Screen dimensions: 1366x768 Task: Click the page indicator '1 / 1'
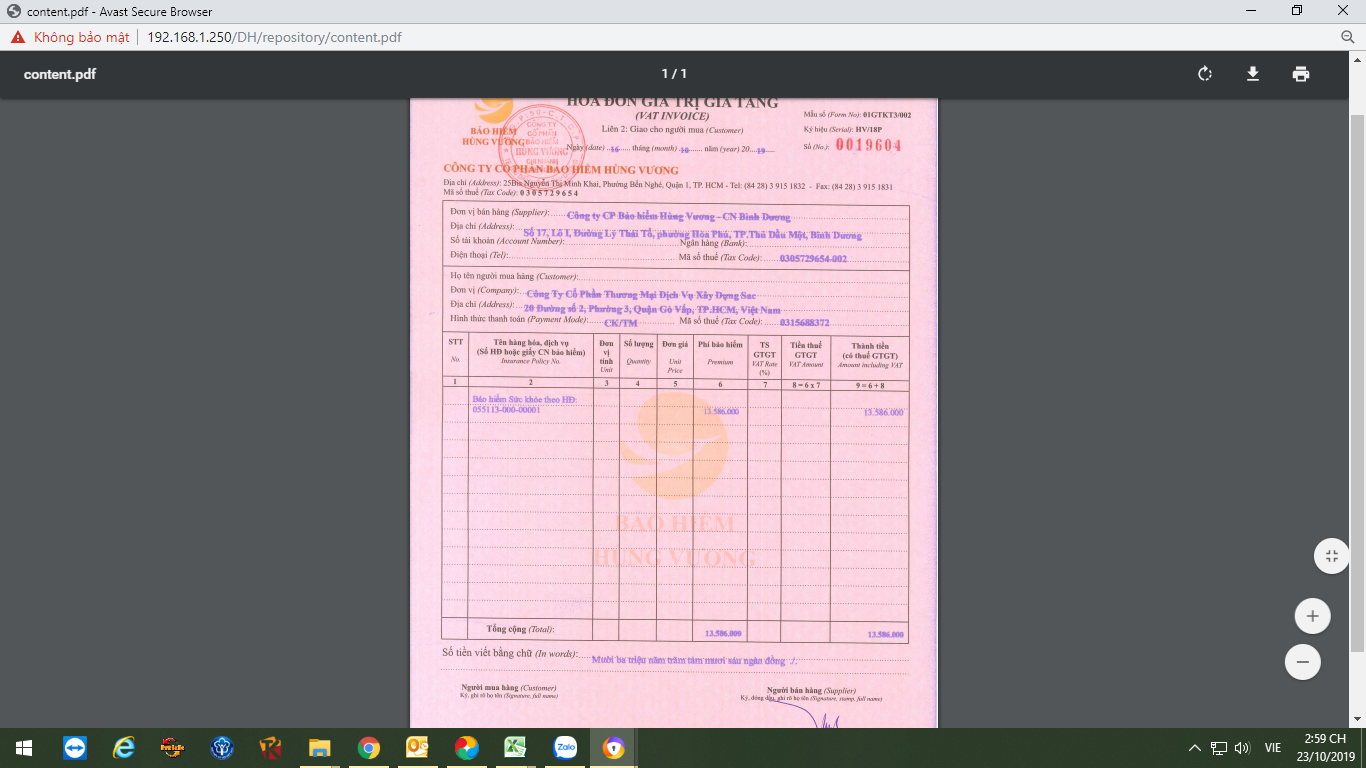(674, 74)
